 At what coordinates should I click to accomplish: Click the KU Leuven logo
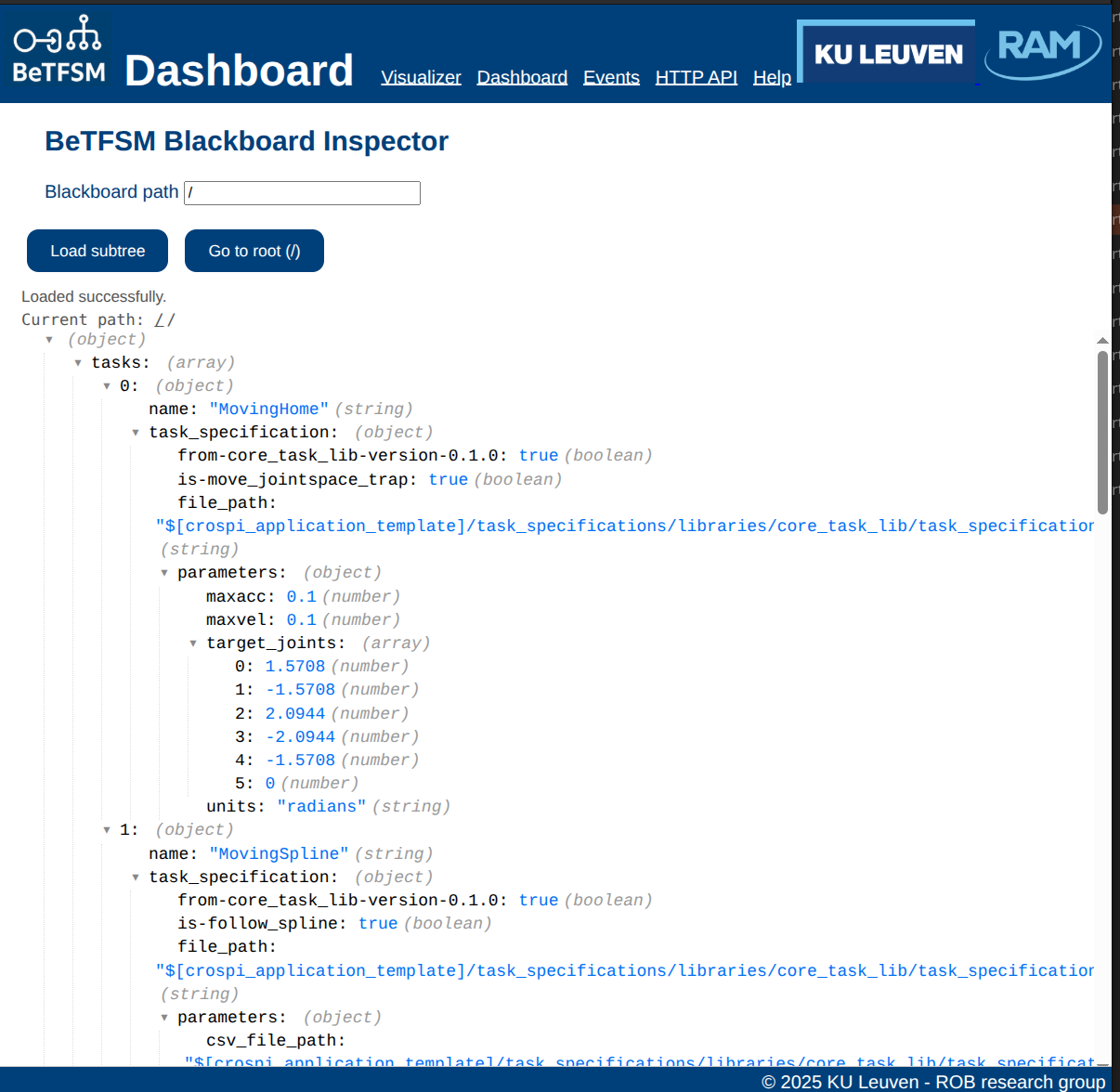point(887,53)
